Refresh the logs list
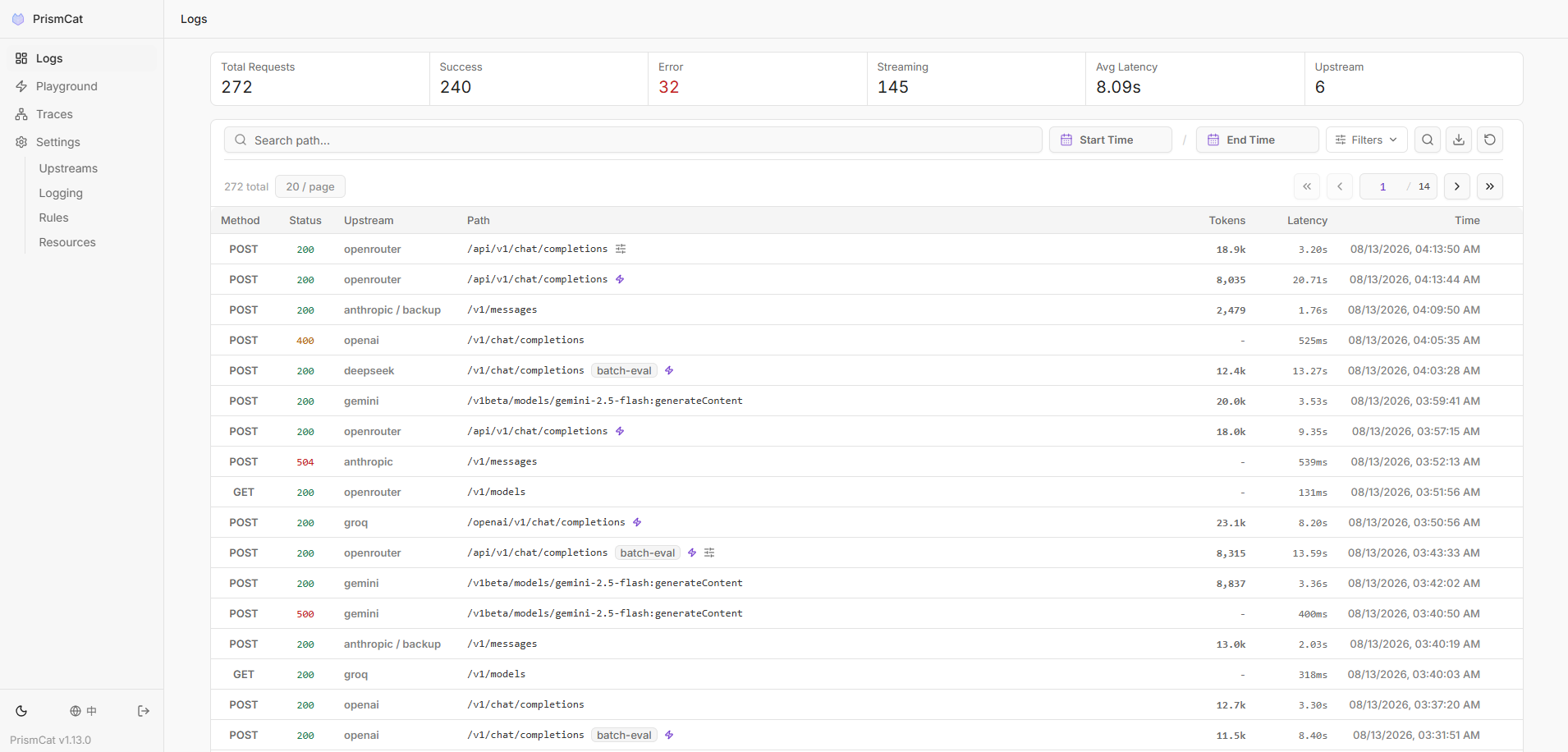The height and width of the screenshot is (752, 1568). click(1490, 140)
